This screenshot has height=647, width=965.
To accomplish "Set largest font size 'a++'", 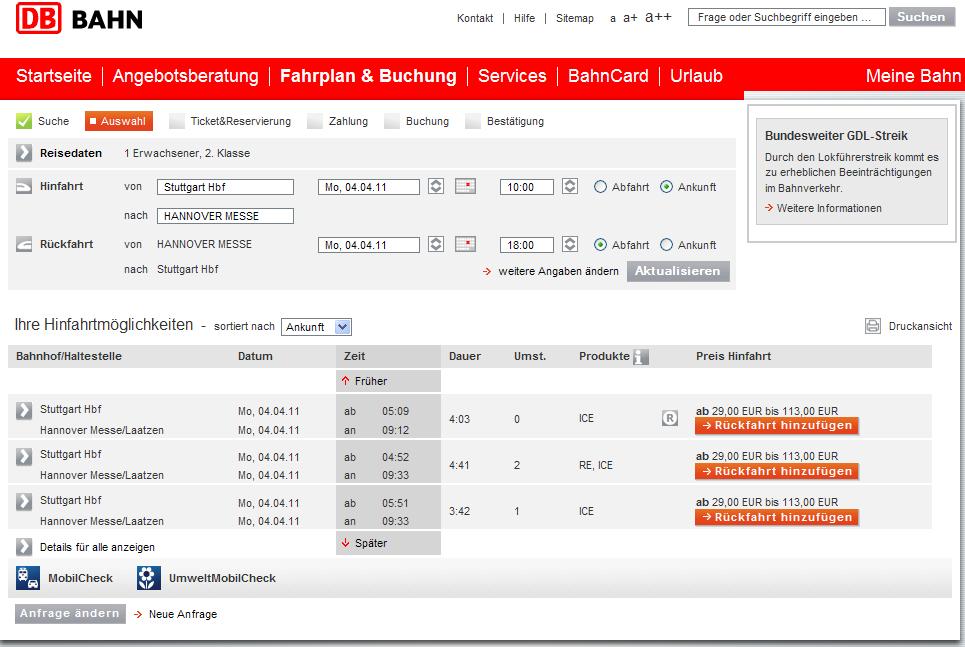I will click(659, 17).
